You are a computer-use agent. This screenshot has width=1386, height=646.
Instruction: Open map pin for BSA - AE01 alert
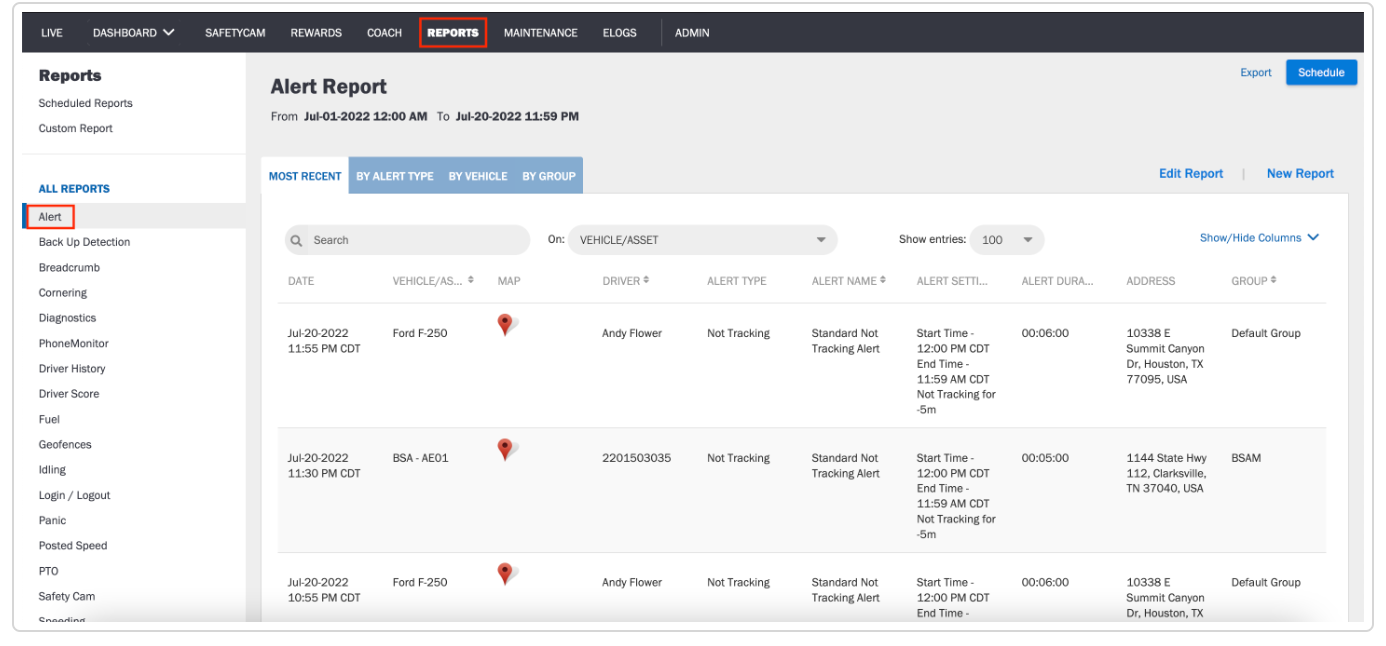click(505, 449)
